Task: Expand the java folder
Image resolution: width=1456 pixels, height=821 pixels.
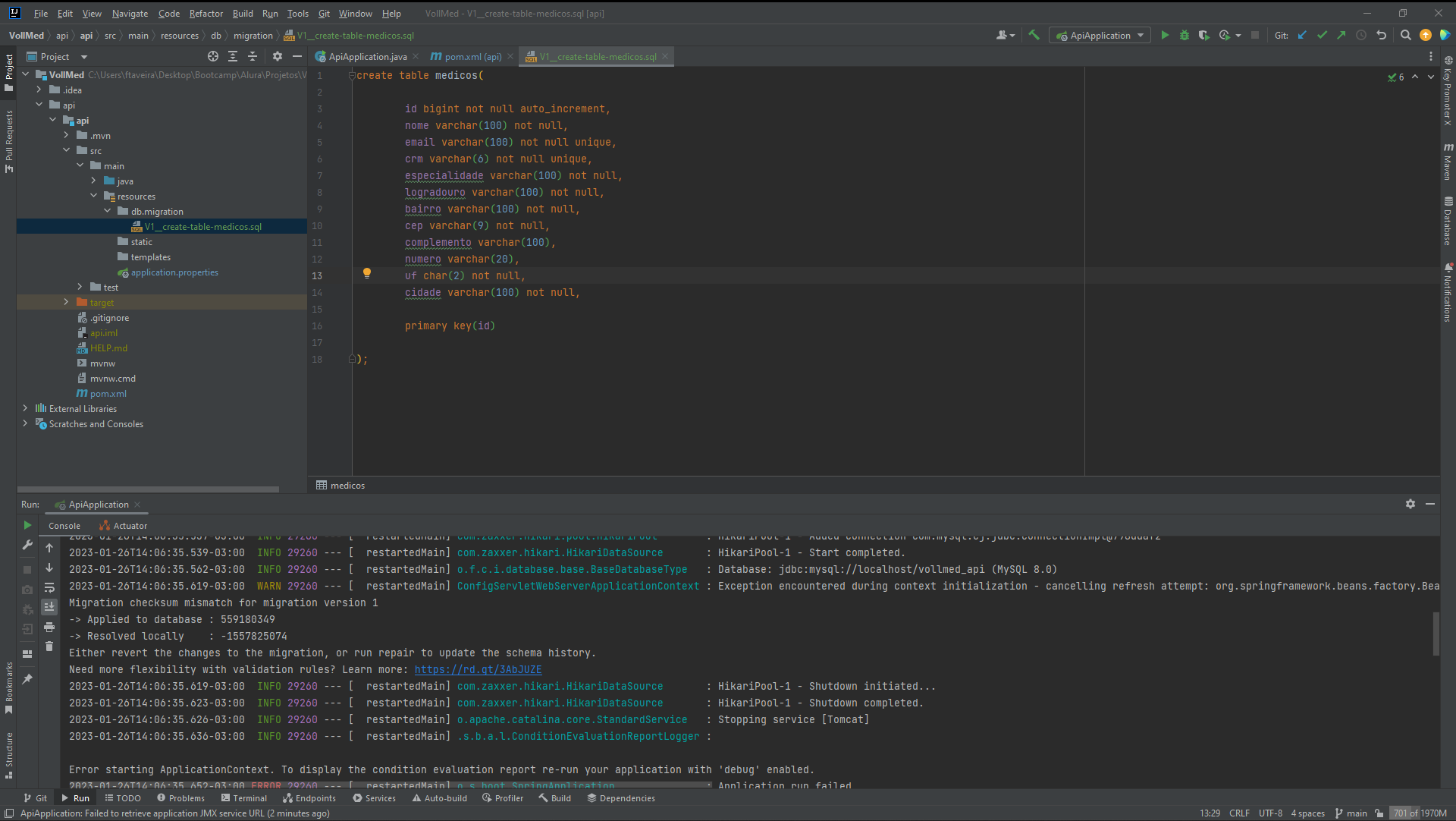Action: [93, 181]
